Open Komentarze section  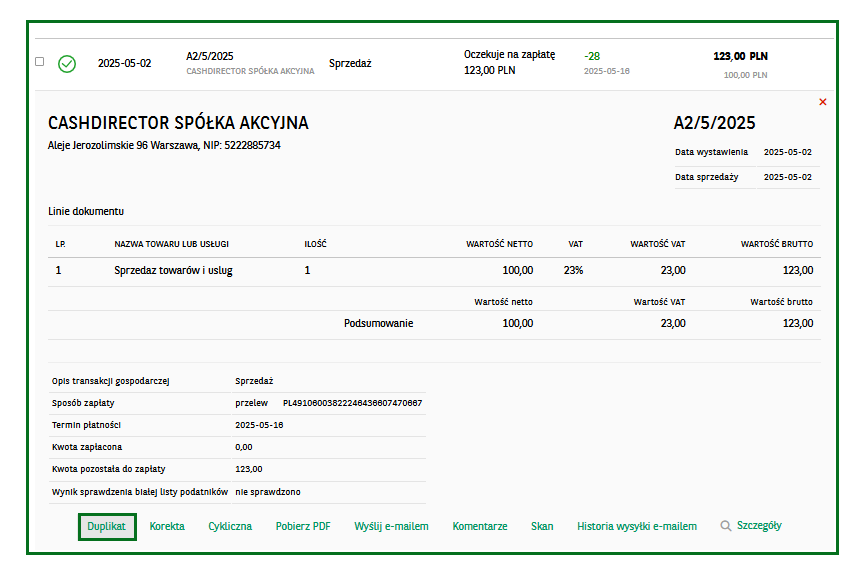[x=480, y=526]
